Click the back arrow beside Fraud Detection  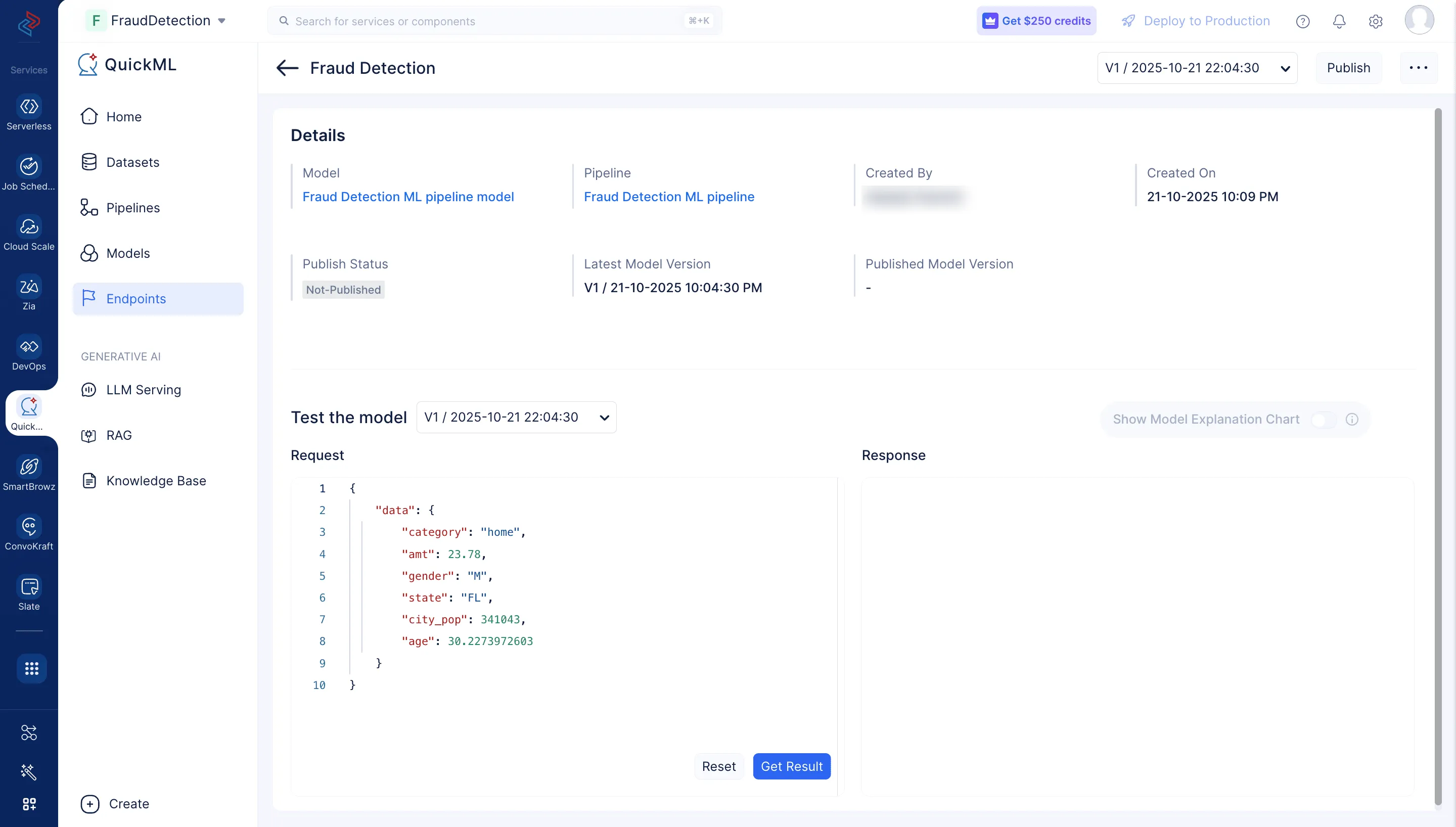287,68
